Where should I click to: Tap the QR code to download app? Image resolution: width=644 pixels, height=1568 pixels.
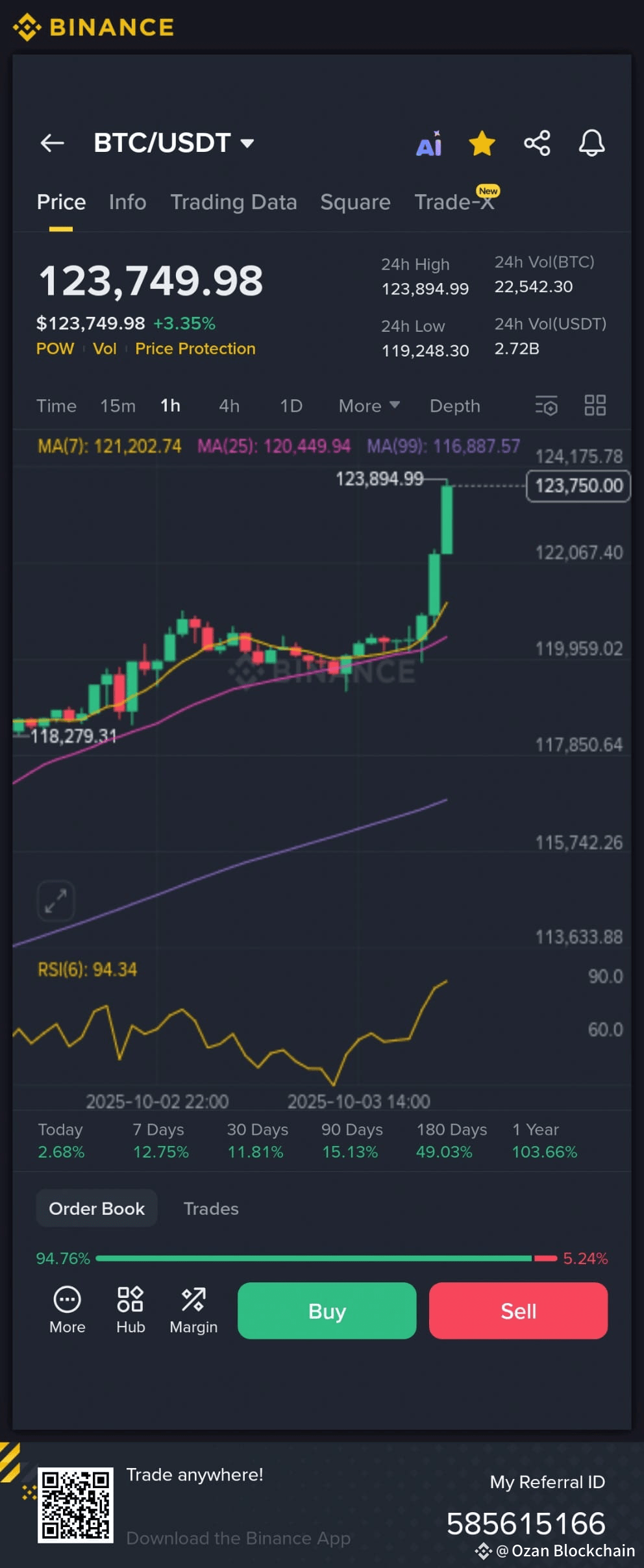[x=75, y=1505]
